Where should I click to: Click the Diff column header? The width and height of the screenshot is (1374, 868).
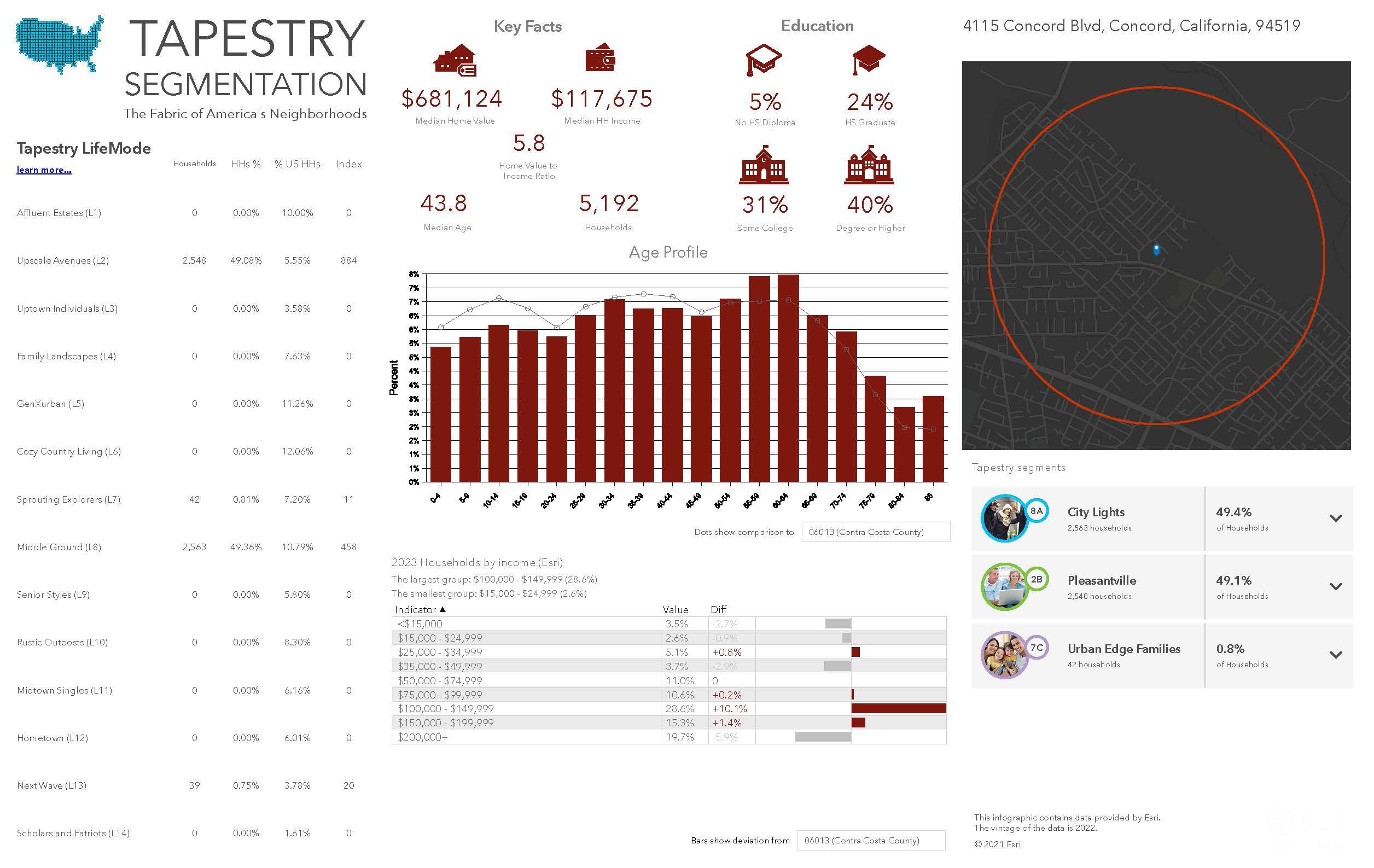tap(718, 609)
